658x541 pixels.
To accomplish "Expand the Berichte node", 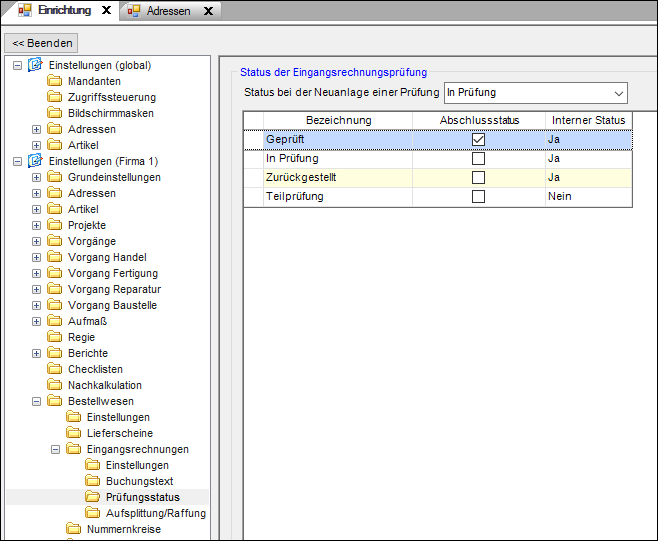I will pos(37,353).
